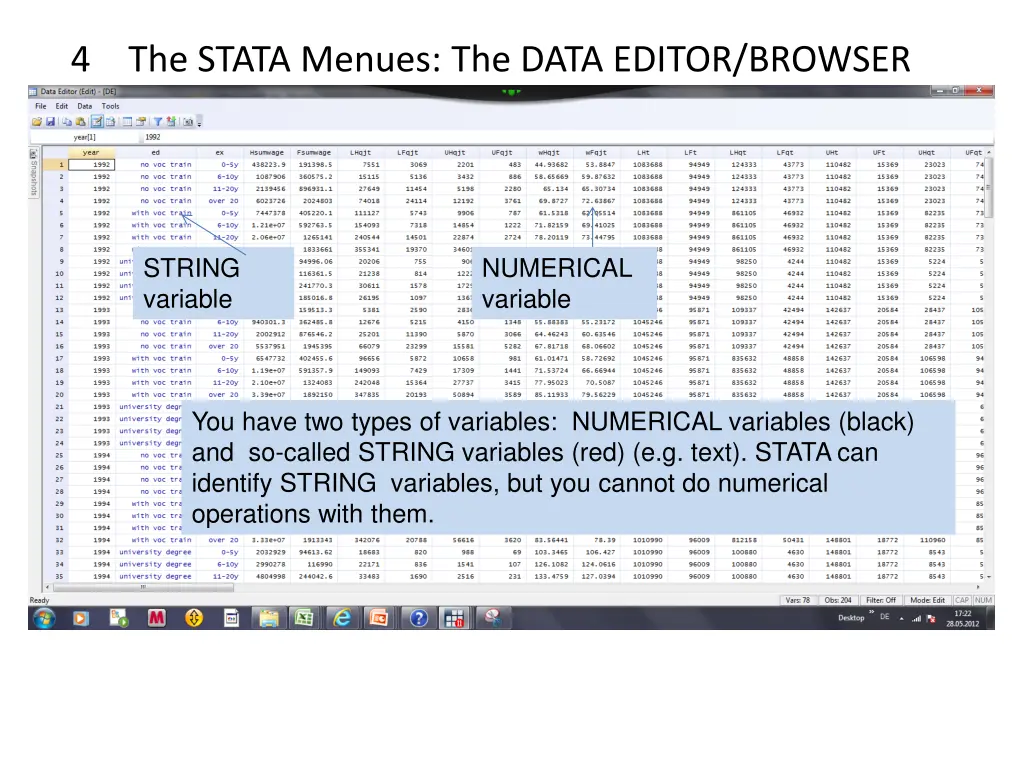This screenshot has height=768, width=1024.
Task: Select the Hsumwage column header
Action: coord(266,153)
